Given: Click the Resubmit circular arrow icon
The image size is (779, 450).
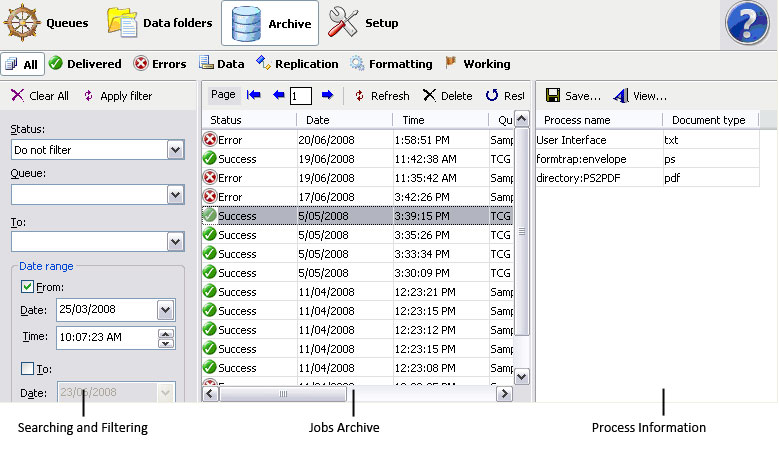Looking at the screenshot, I should tap(492, 95).
